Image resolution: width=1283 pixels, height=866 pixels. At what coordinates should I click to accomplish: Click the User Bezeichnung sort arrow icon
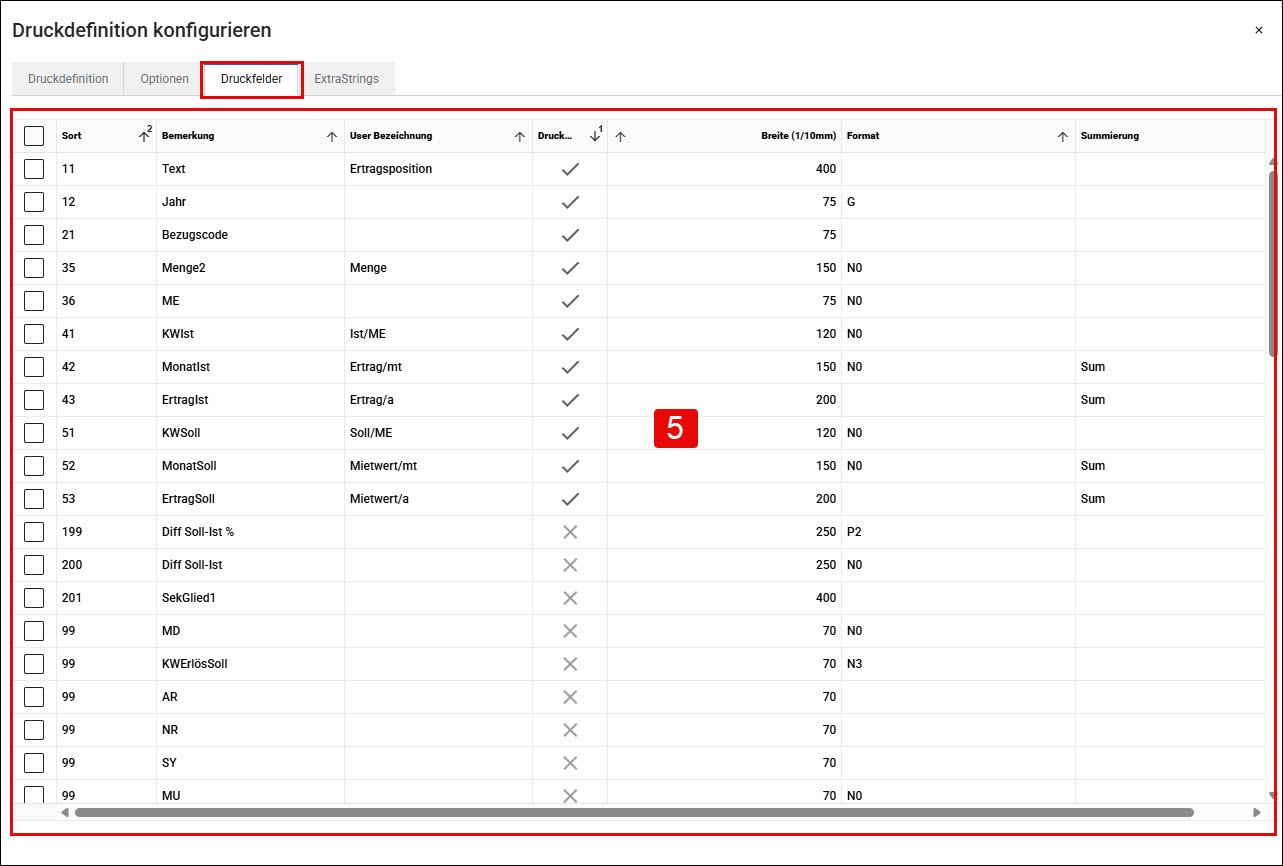point(520,137)
